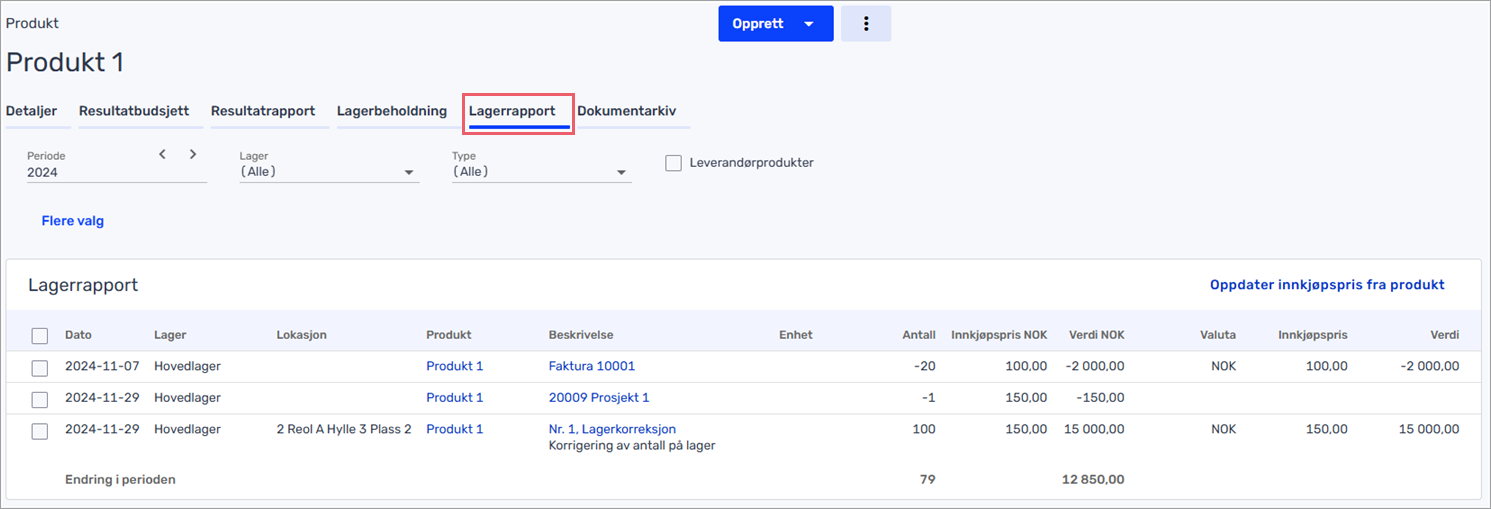Click the Lokasjon column header
The width and height of the screenshot is (1491, 509).
click(302, 335)
